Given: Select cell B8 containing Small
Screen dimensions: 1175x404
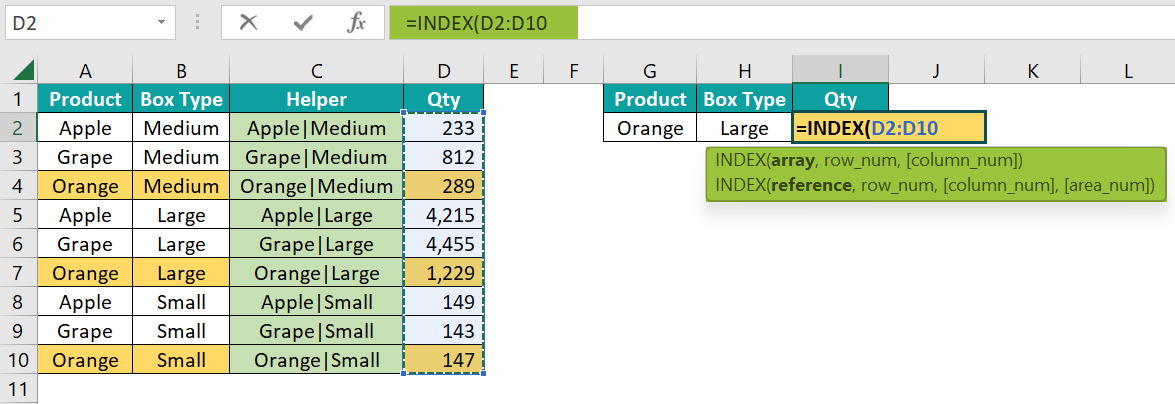Looking at the screenshot, I should pyautogui.click(x=181, y=301).
